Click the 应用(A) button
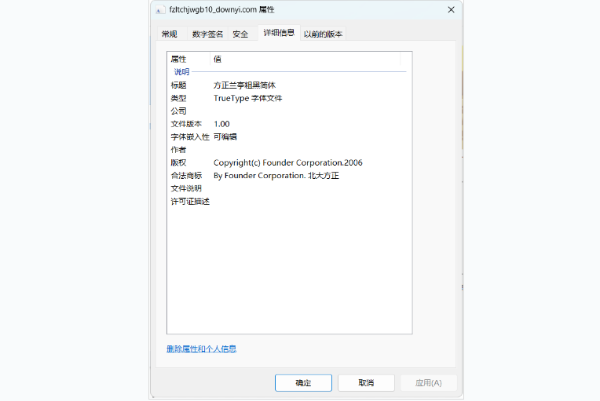Image resolution: width=600 pixels, height=401 pixels. pyautogui.click(x=429, y=383)
